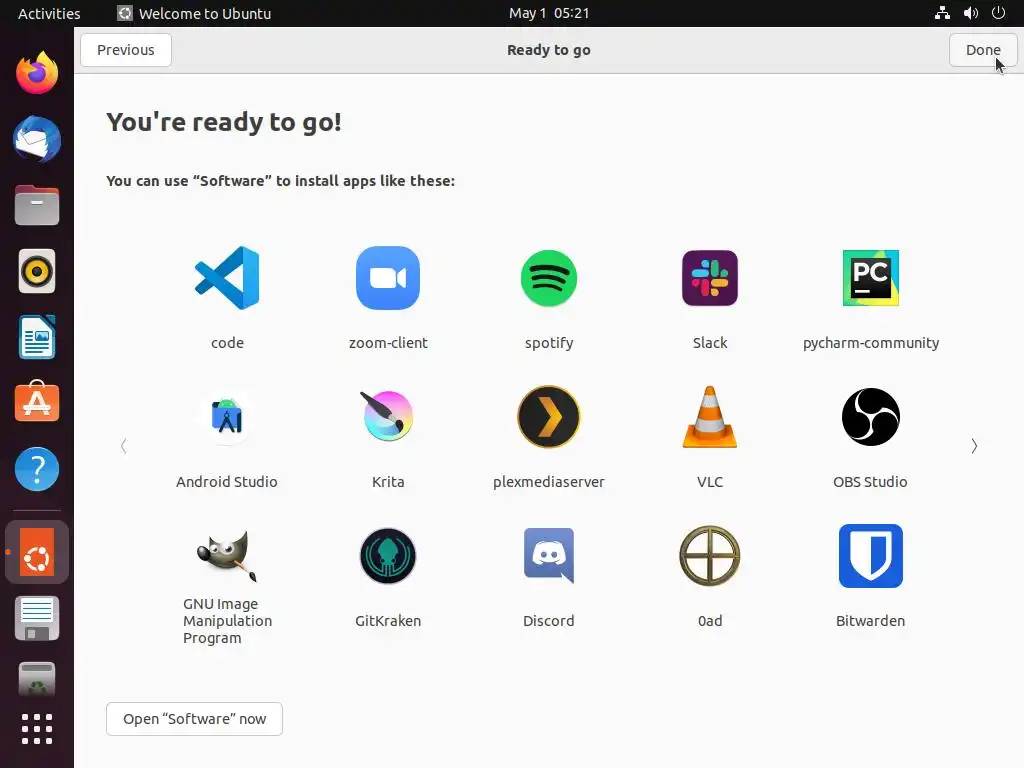Select the pycharm-community app icon
The image size is (1024, 768).
871,278
